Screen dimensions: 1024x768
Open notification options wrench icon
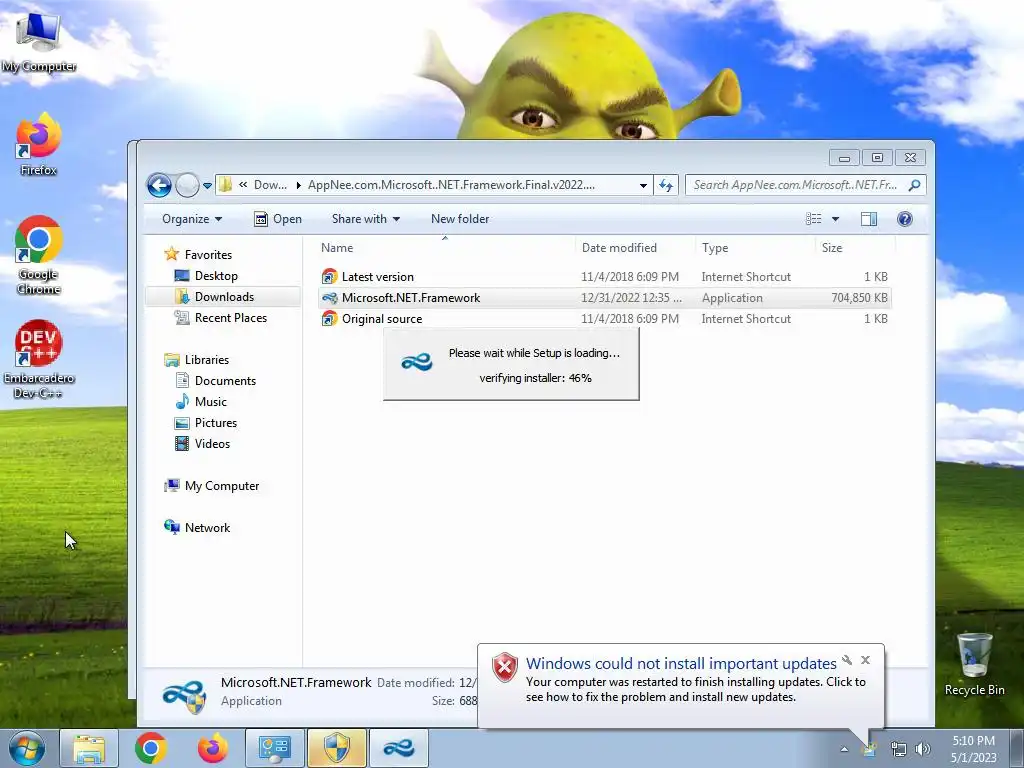tap(847, 660)
